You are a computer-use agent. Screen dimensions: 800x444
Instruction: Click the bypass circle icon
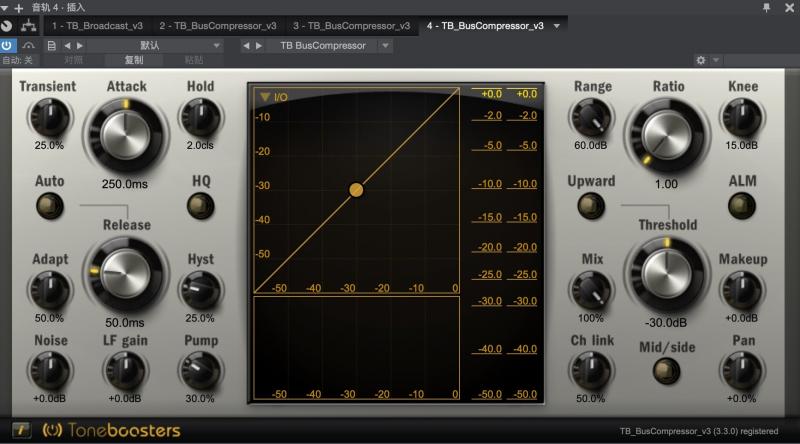7,26
